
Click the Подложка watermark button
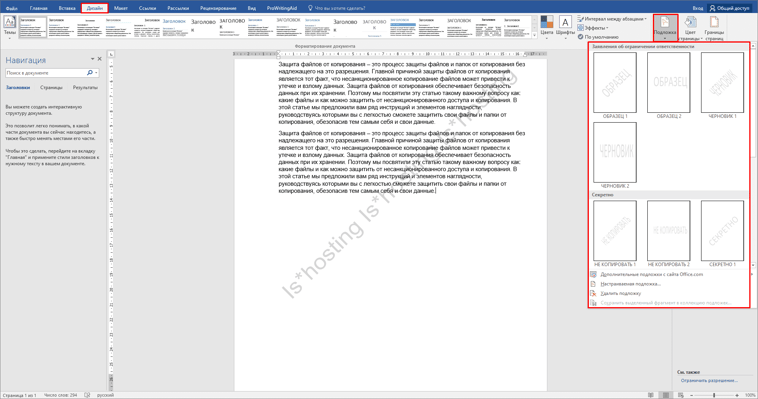tap(665, 28)
